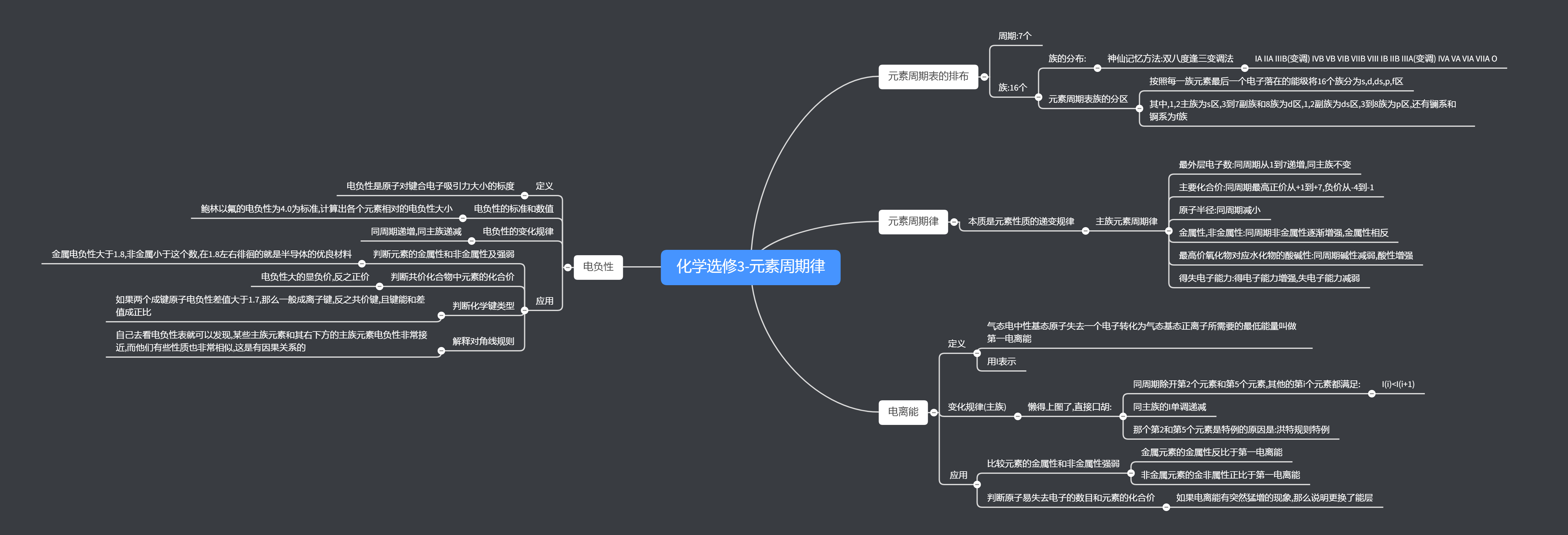Click the 周期:7个 subtopic
This screenshot has height=535, width=1568.
1014,36
